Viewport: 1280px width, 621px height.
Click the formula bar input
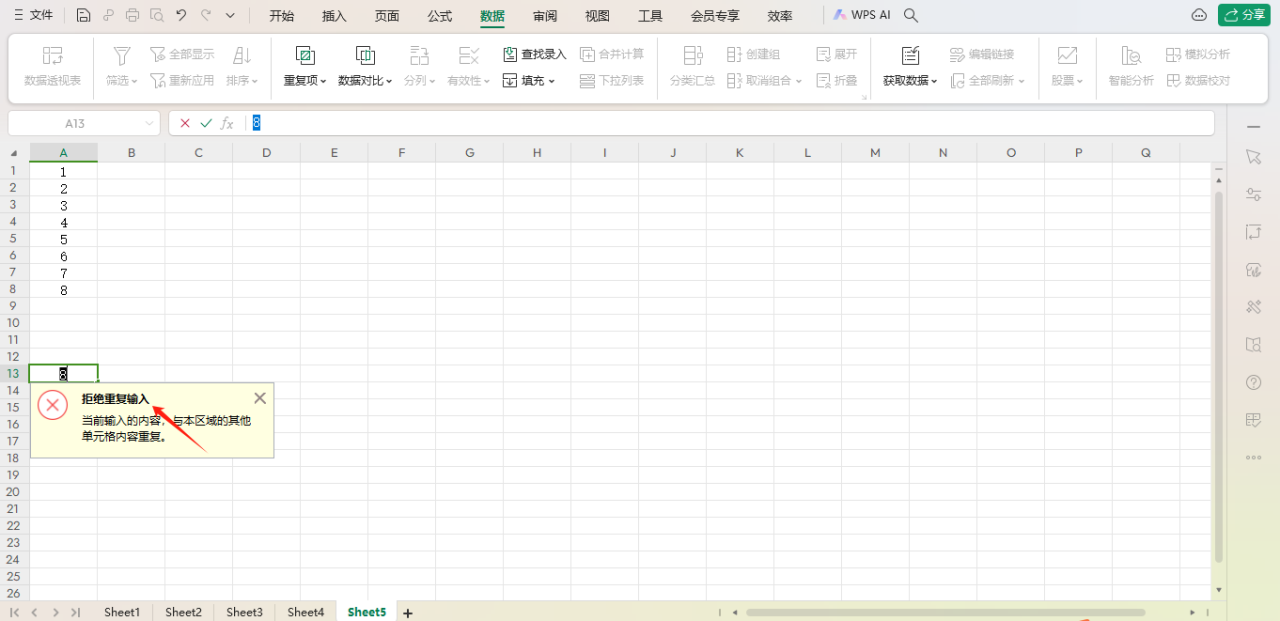pos(730,123)
